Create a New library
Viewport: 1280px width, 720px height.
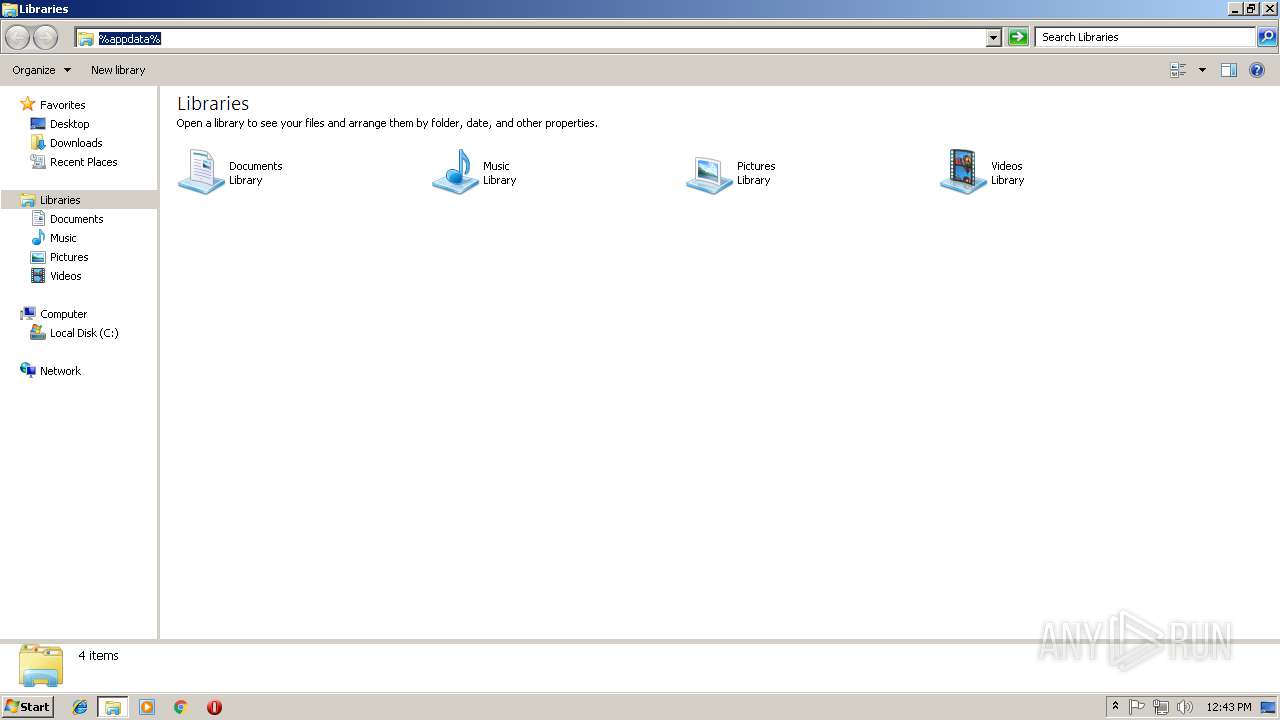[x=118, y=70]
